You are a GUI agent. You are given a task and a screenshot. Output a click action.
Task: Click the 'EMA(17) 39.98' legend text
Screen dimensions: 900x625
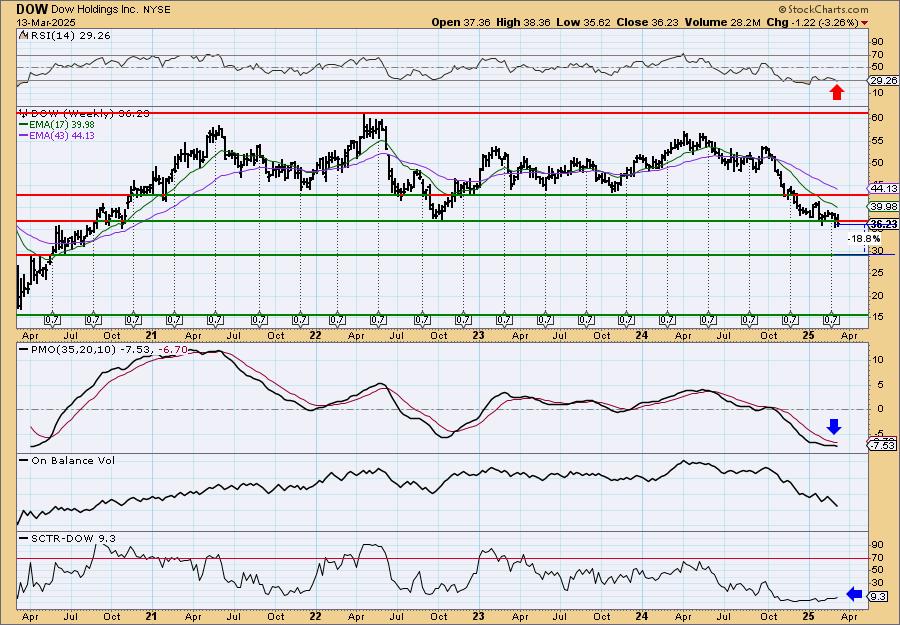62,125
